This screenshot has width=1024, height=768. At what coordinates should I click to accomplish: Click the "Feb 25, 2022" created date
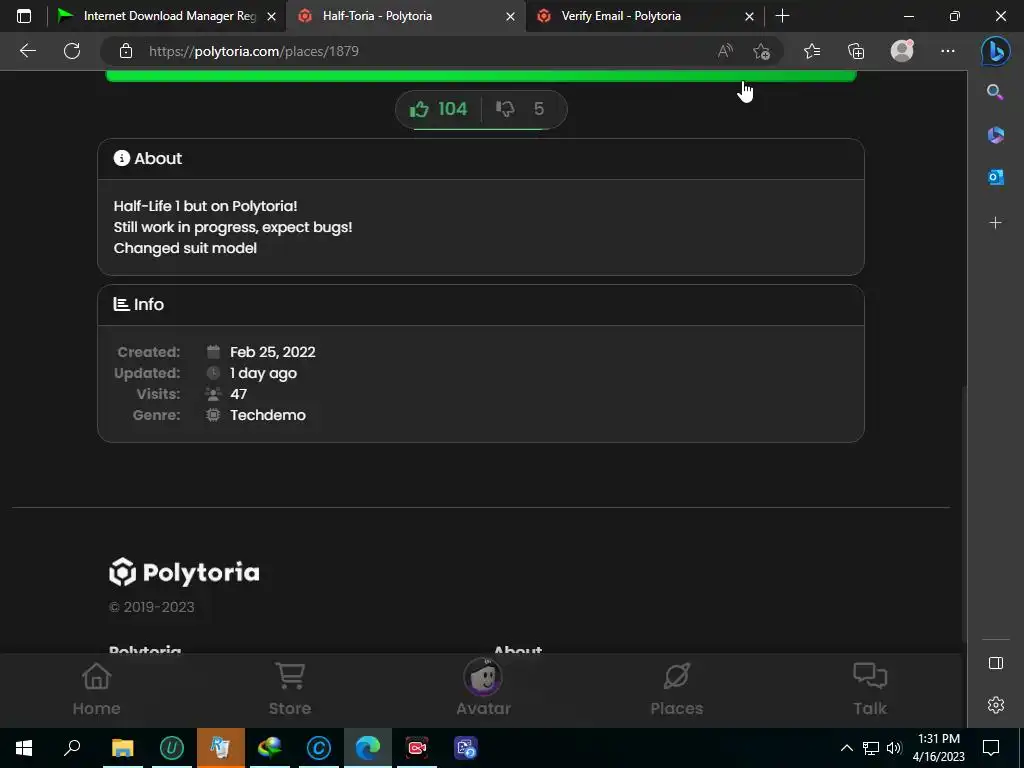[272, 352]
